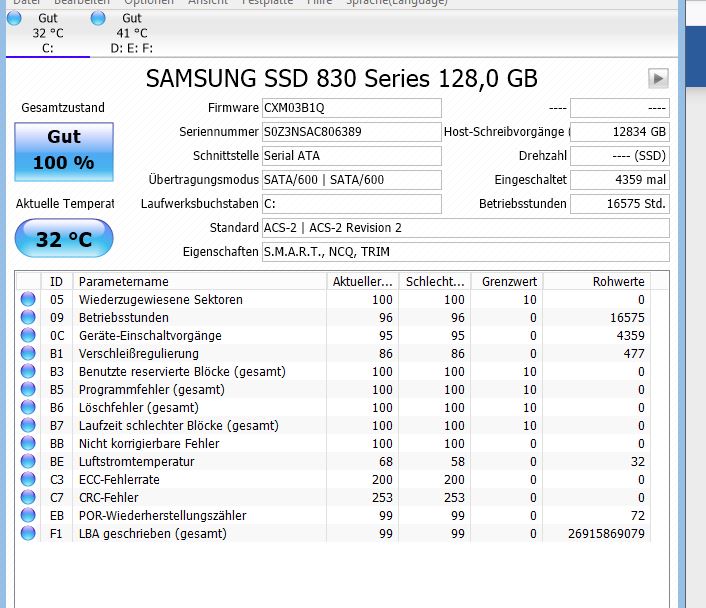This screenshot has width=706, height=608.
Task: Click the Übertragungsmodus field SATA/600
Action: click(x=352, y=180)
